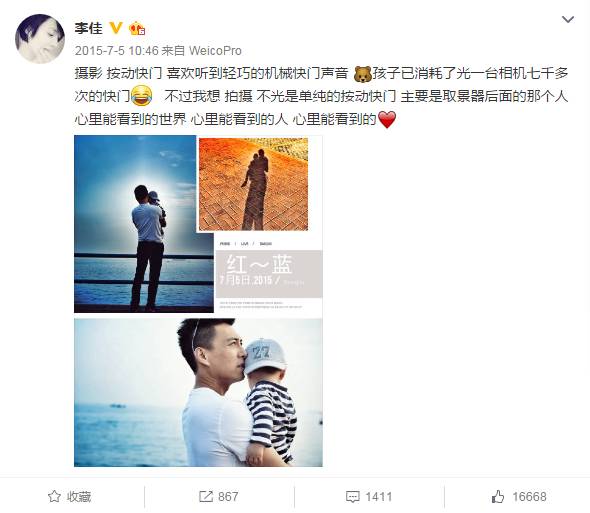This screenshot has height=513, width=590.
Task: Click the yellow V verified badge
Action: coord(116,28)
